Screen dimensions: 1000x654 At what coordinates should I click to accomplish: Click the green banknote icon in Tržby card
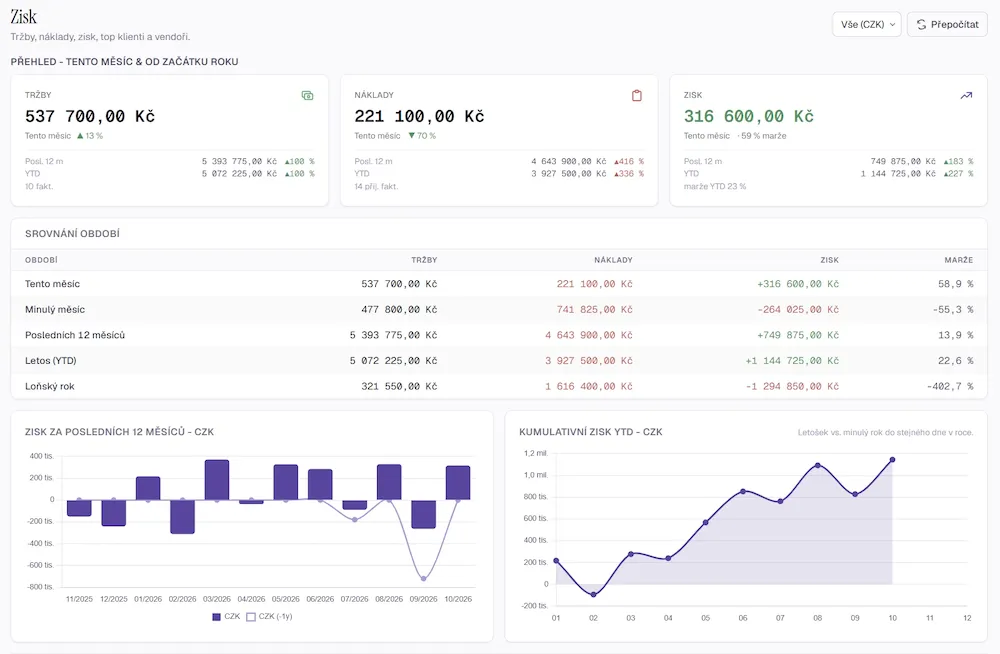click(x=307, y=96)
